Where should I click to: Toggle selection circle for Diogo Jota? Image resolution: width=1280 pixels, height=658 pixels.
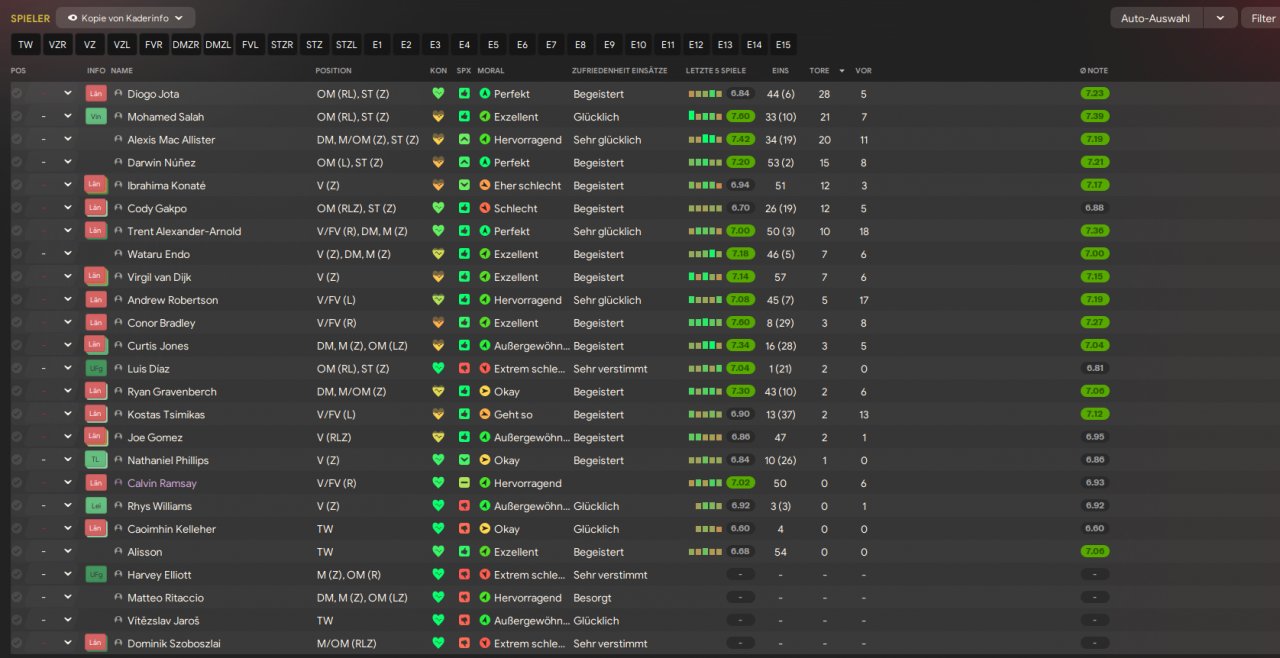click(16, 93)
